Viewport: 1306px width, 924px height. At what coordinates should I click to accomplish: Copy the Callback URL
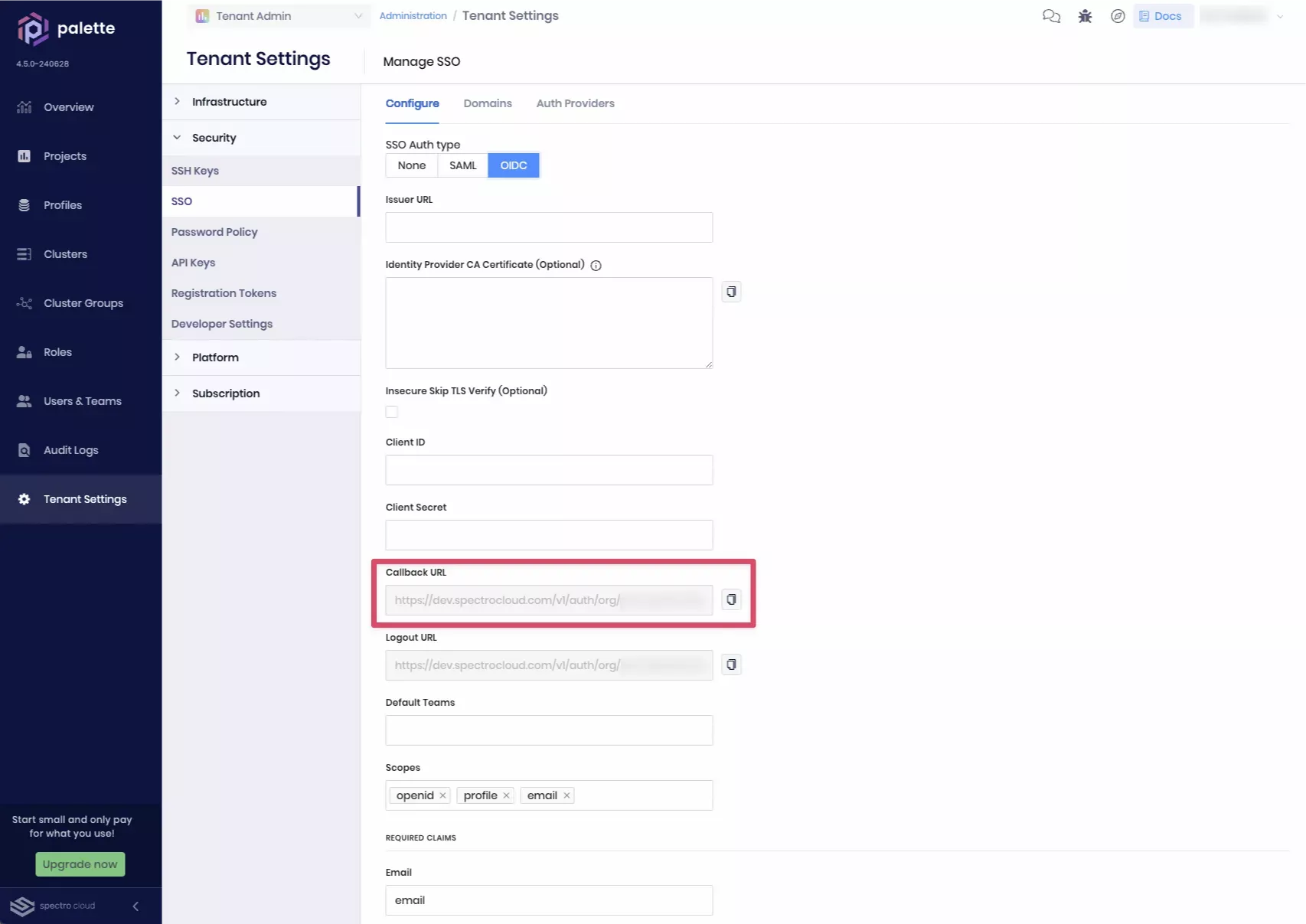(731, 599)
